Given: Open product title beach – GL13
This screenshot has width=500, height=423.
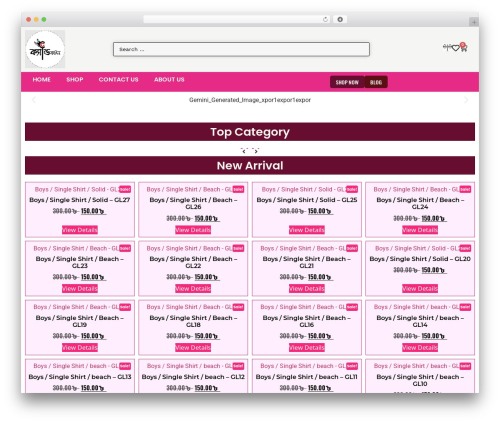Looking at the screenshot, I should click(80, 377).
